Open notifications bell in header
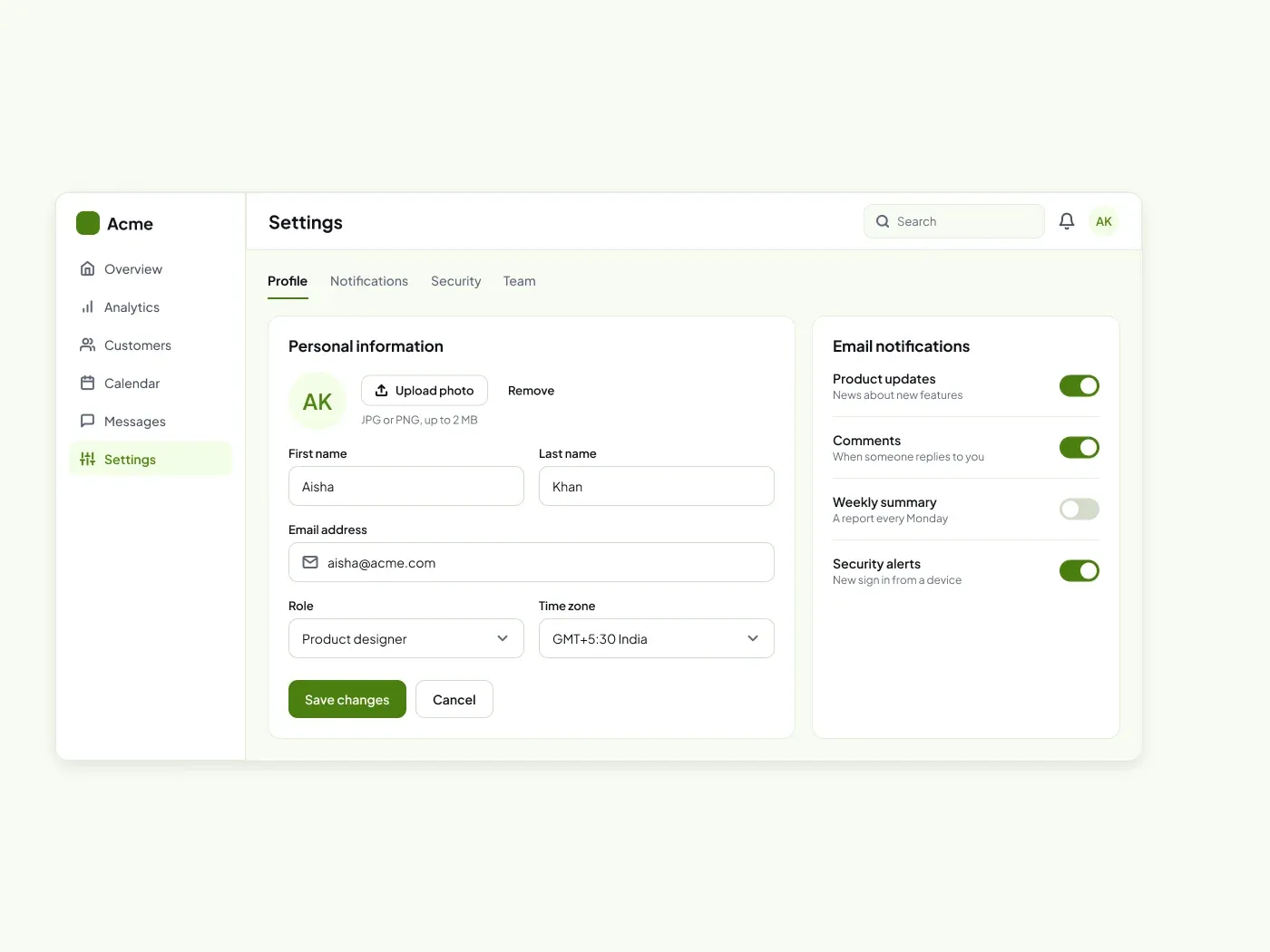Screen dimensions: 1270x952 pyautogui.click(x=1067, y=221)
